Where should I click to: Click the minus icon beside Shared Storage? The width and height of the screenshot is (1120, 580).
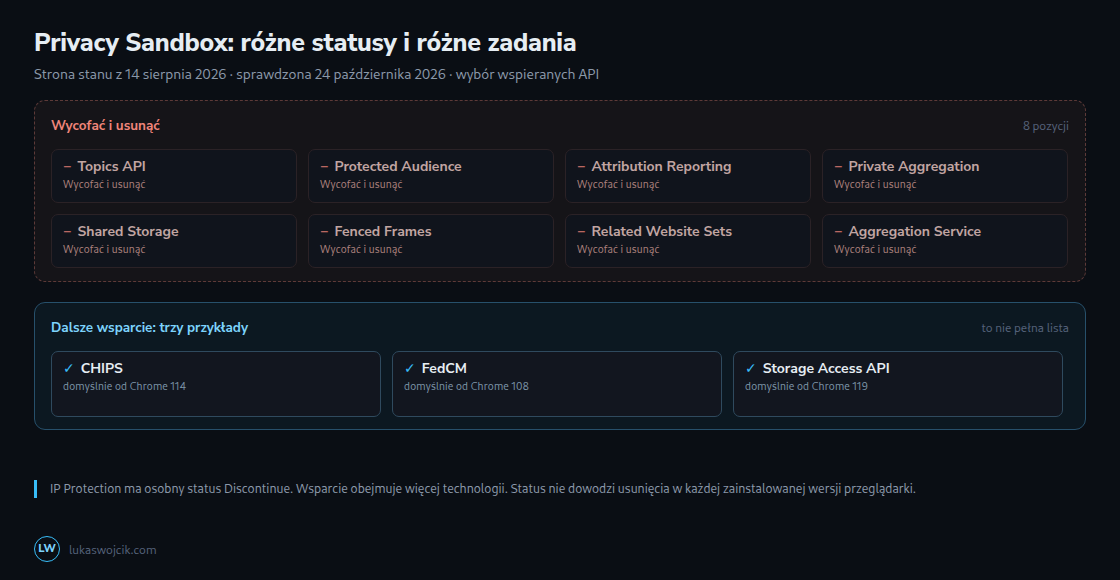coord(67,231)
